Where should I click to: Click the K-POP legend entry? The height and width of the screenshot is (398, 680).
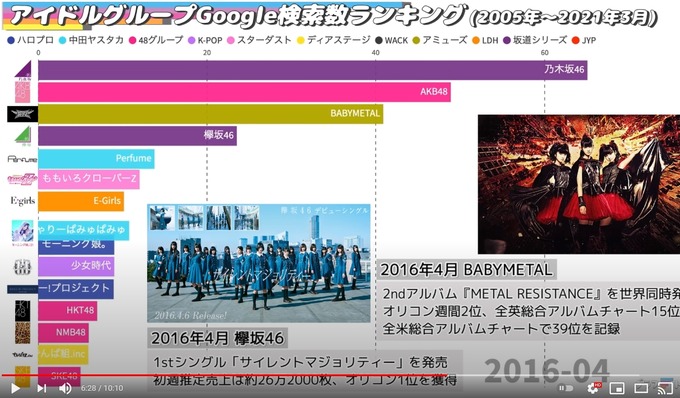point(205,40)
